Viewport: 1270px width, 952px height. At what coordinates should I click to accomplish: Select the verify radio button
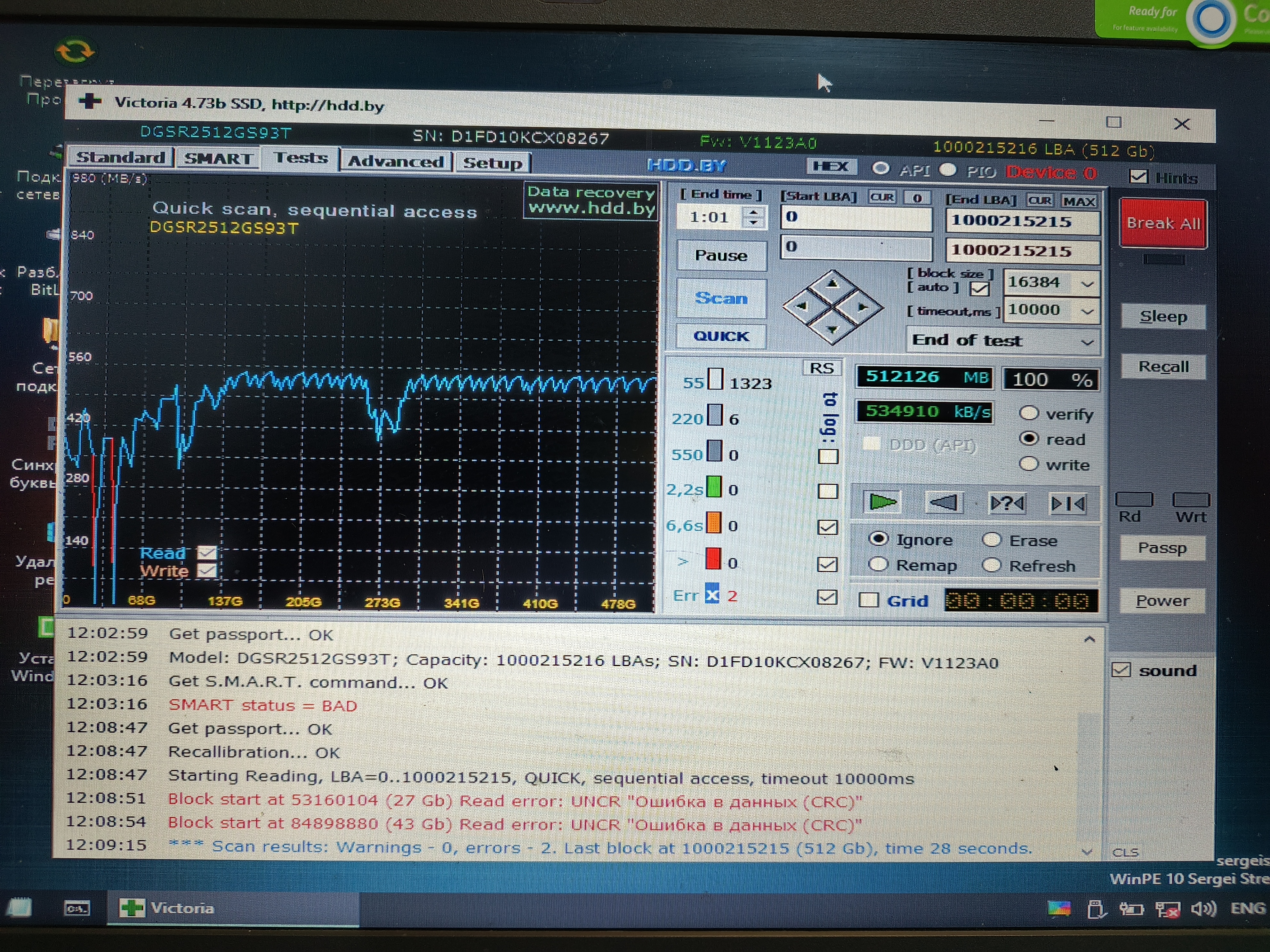tap(1029, 413)
